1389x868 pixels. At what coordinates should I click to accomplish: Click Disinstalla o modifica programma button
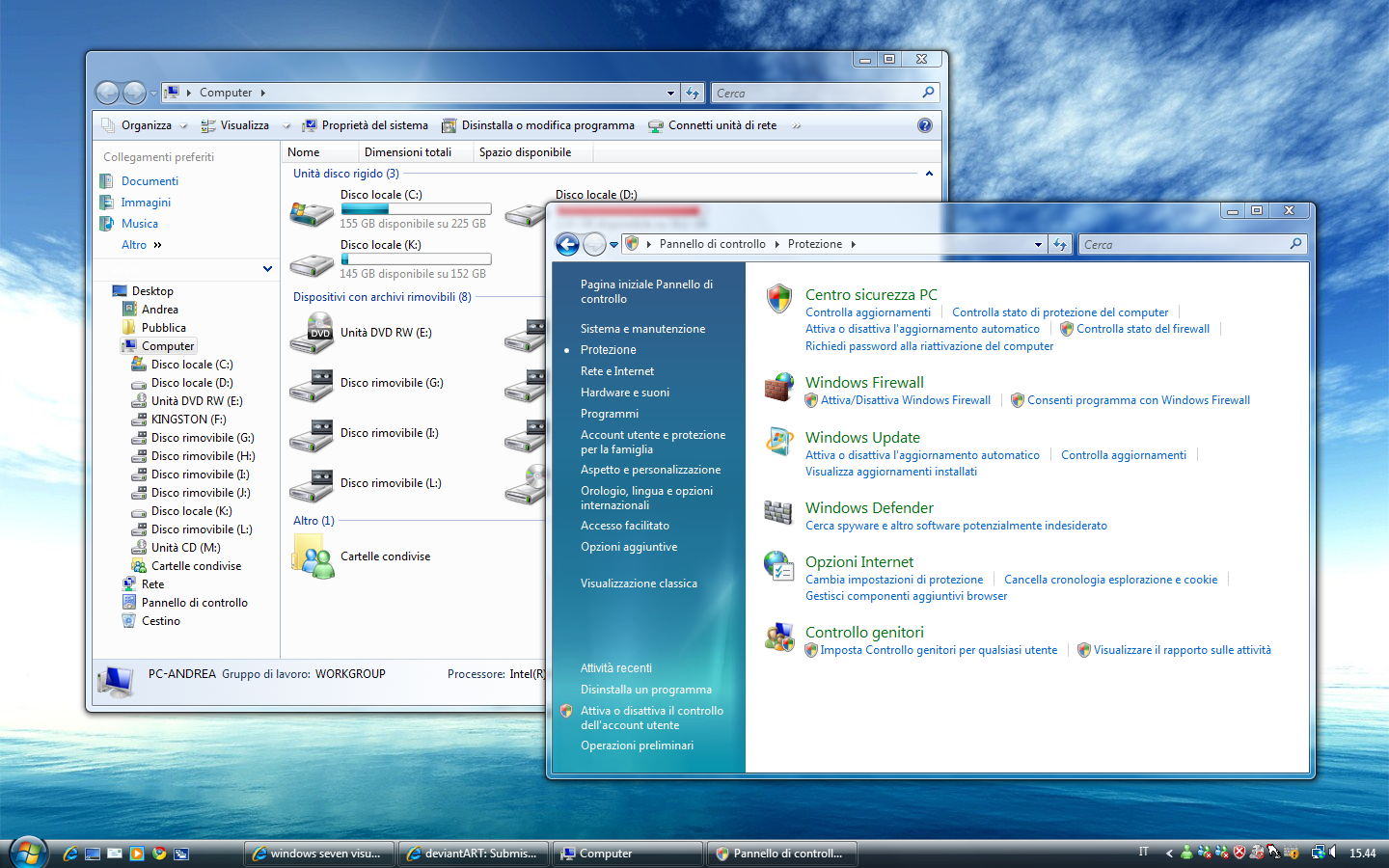pos(538,125)
